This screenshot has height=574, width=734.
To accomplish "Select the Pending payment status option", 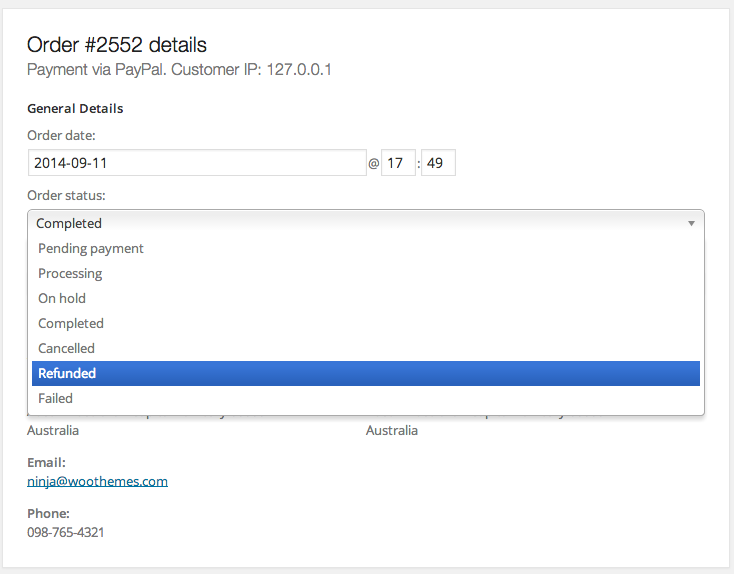I will (x=91, y=248).
